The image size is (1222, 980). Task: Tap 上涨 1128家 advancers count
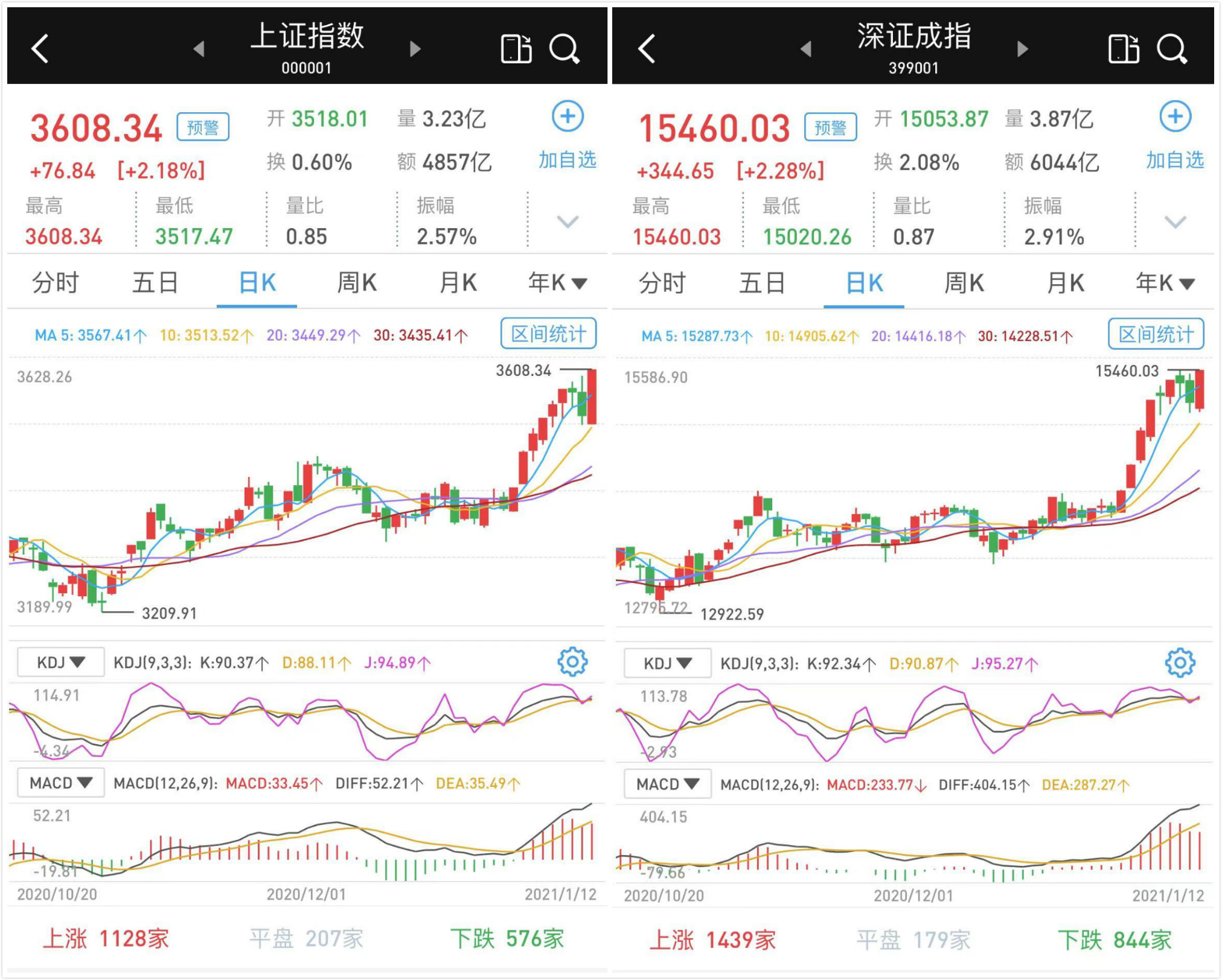106,938
